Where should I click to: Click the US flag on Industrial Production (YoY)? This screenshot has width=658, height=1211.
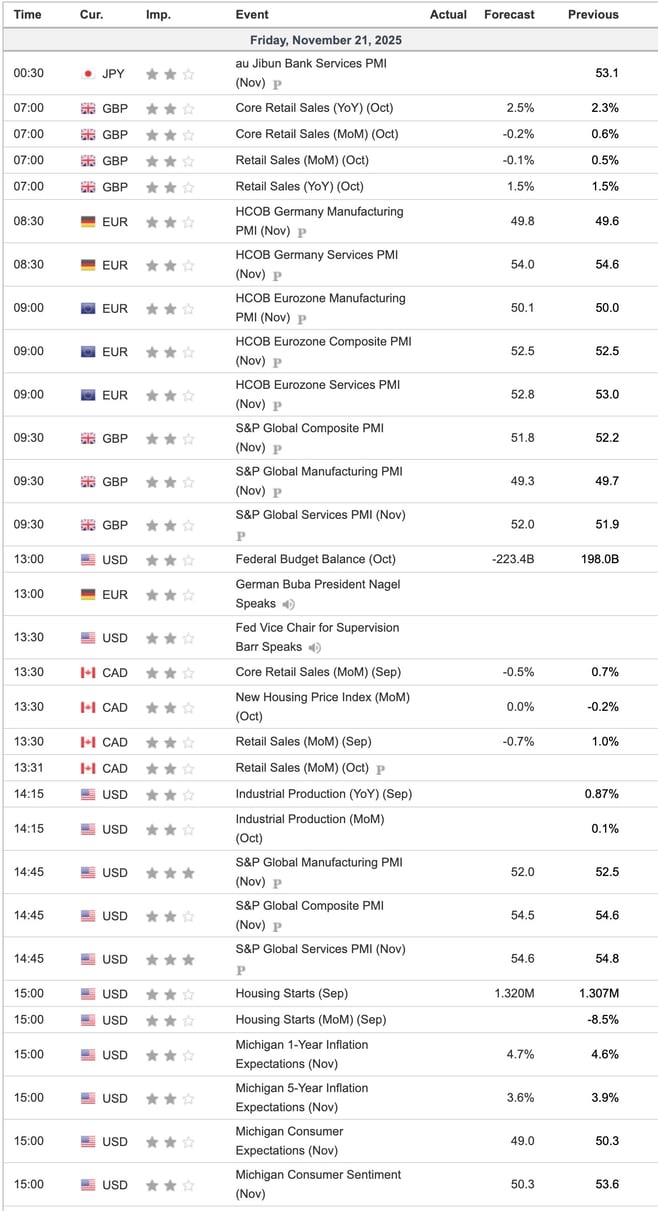pos(89,793)
